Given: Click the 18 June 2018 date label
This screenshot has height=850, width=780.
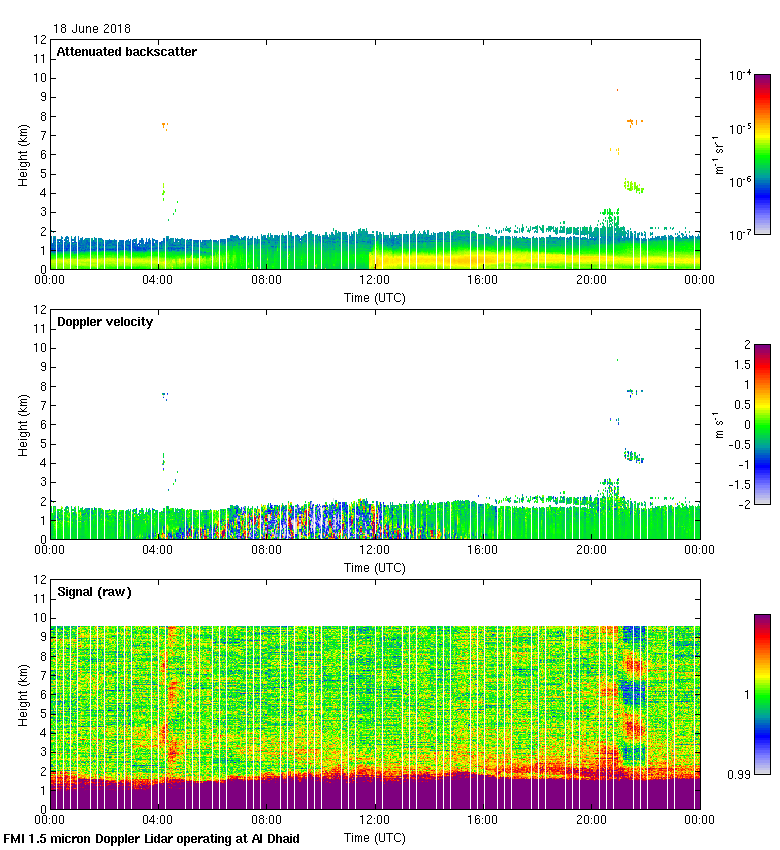Looking at the screenshot, I should 92,29.
